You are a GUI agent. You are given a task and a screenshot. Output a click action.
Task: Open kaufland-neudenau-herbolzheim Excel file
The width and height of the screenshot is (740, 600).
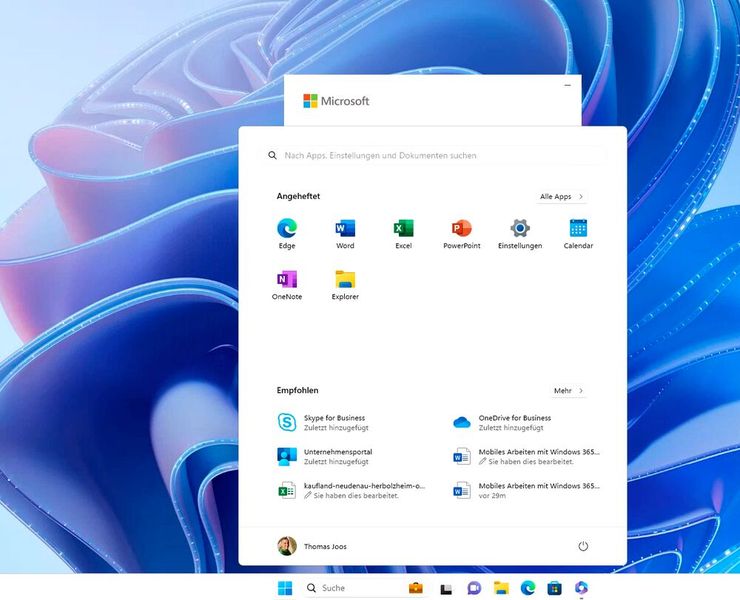tap(352, 490)
